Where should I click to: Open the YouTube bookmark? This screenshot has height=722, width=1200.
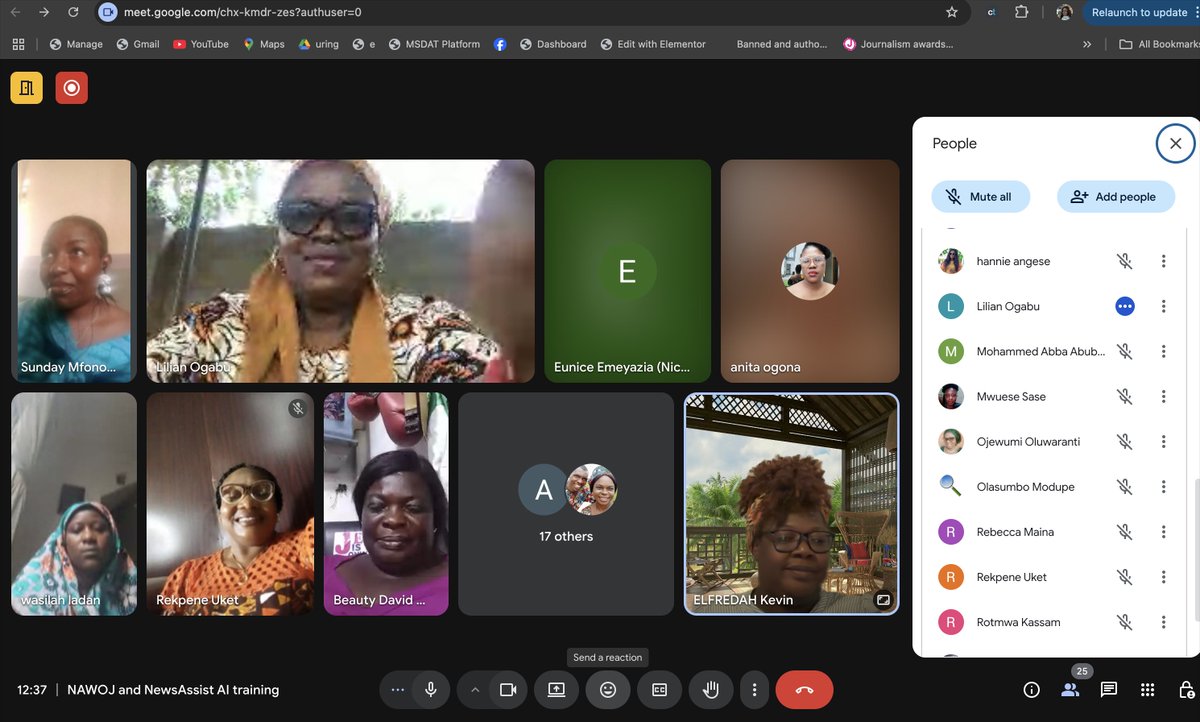coord(201,44)
